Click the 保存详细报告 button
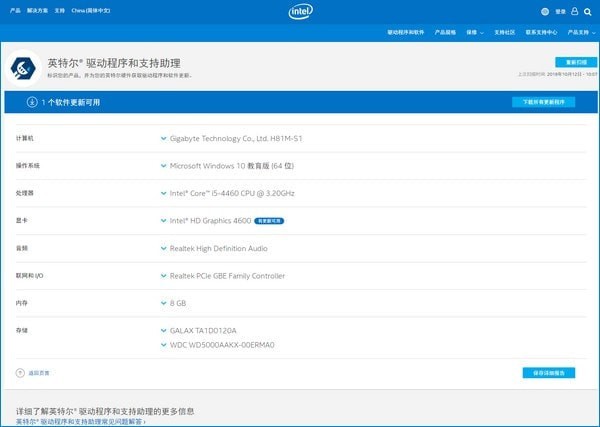This screenshot has width=600, height=427. 548,372
